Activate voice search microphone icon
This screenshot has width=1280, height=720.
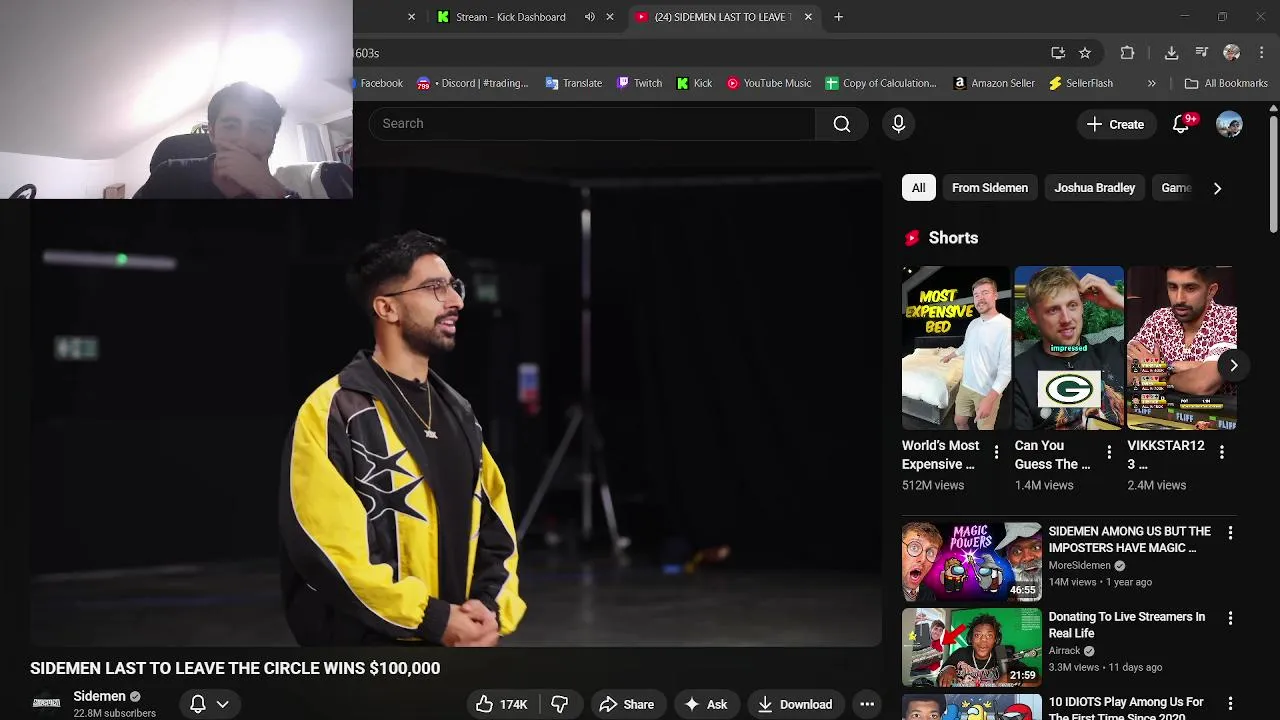click(898, 124)
